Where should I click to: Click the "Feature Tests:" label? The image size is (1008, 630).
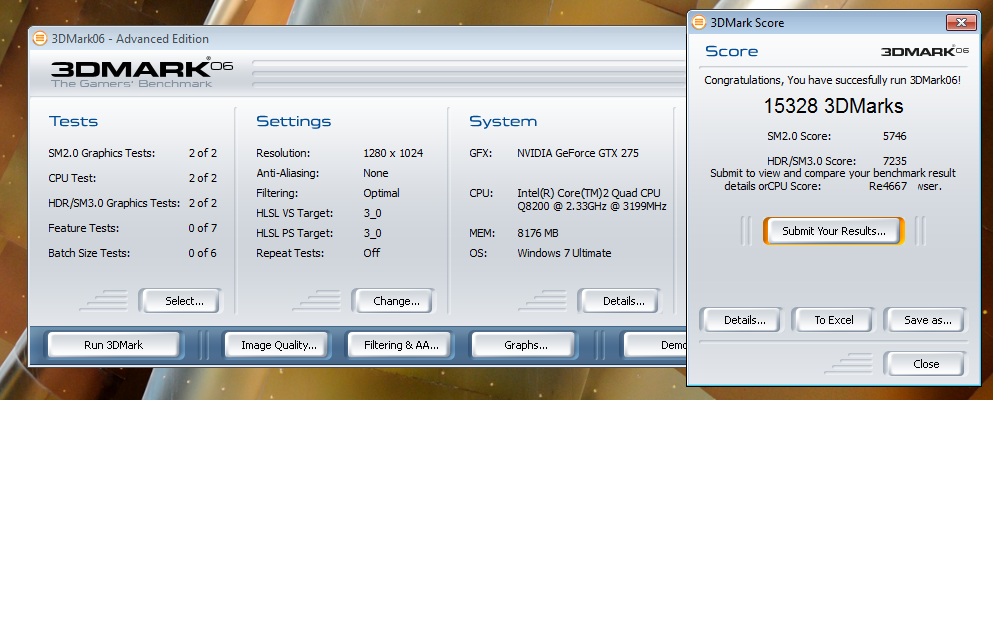click(x=84, y=228)
